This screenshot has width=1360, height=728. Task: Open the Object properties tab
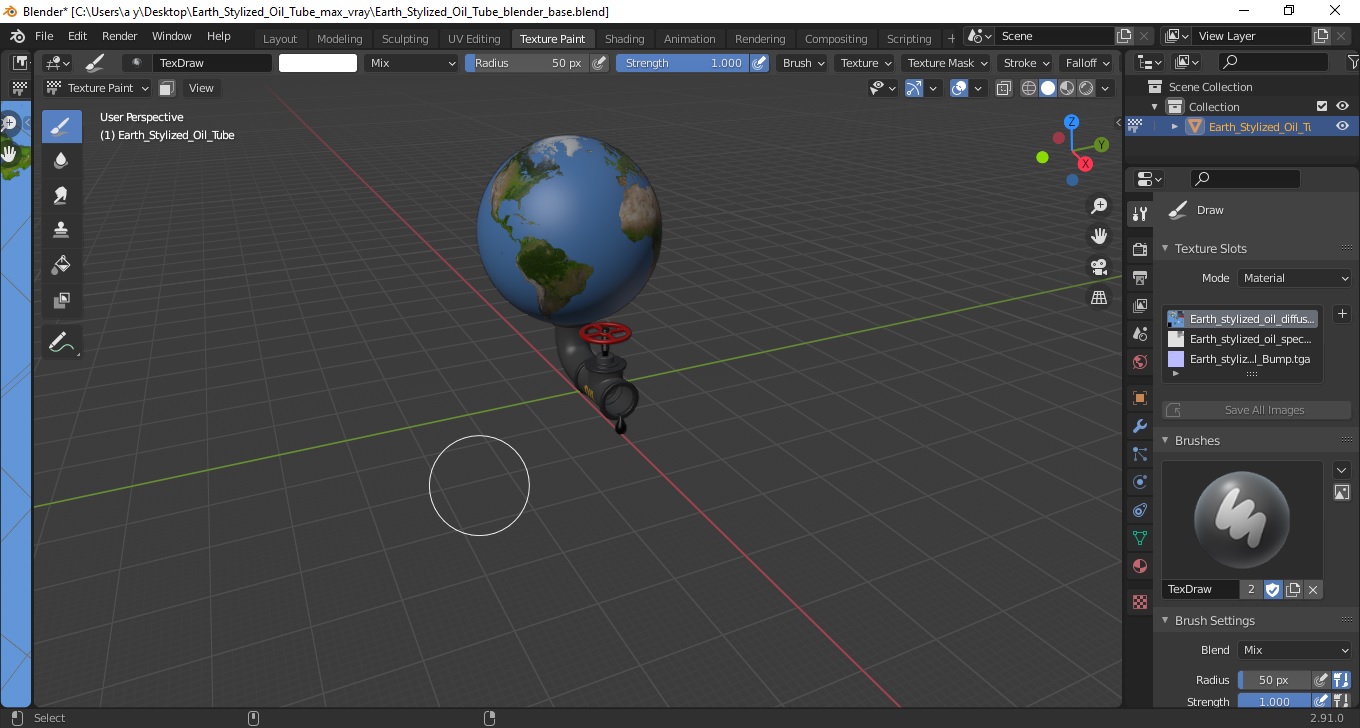(x=1139, y=398)
